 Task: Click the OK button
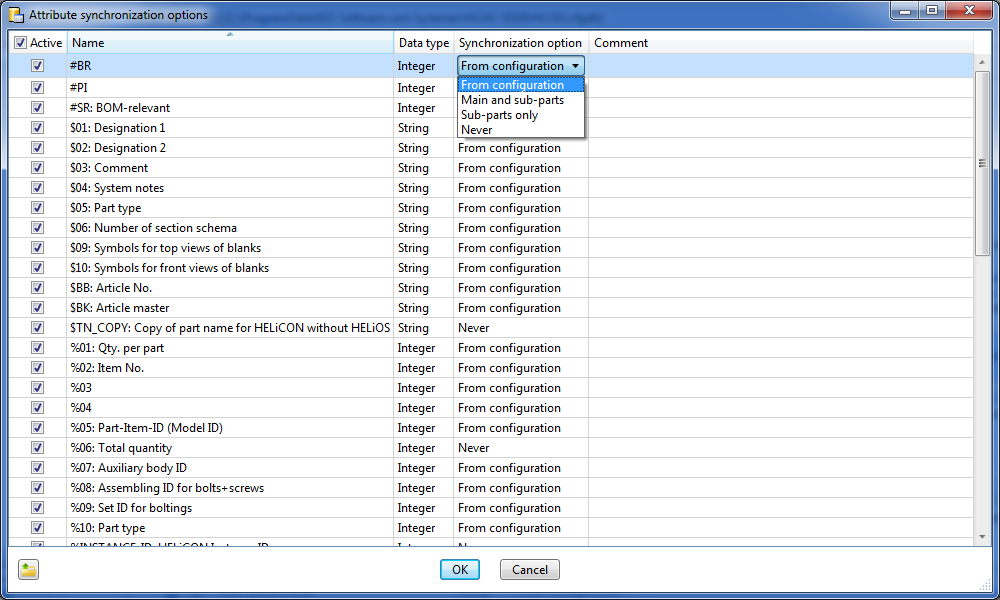(460, 569)
